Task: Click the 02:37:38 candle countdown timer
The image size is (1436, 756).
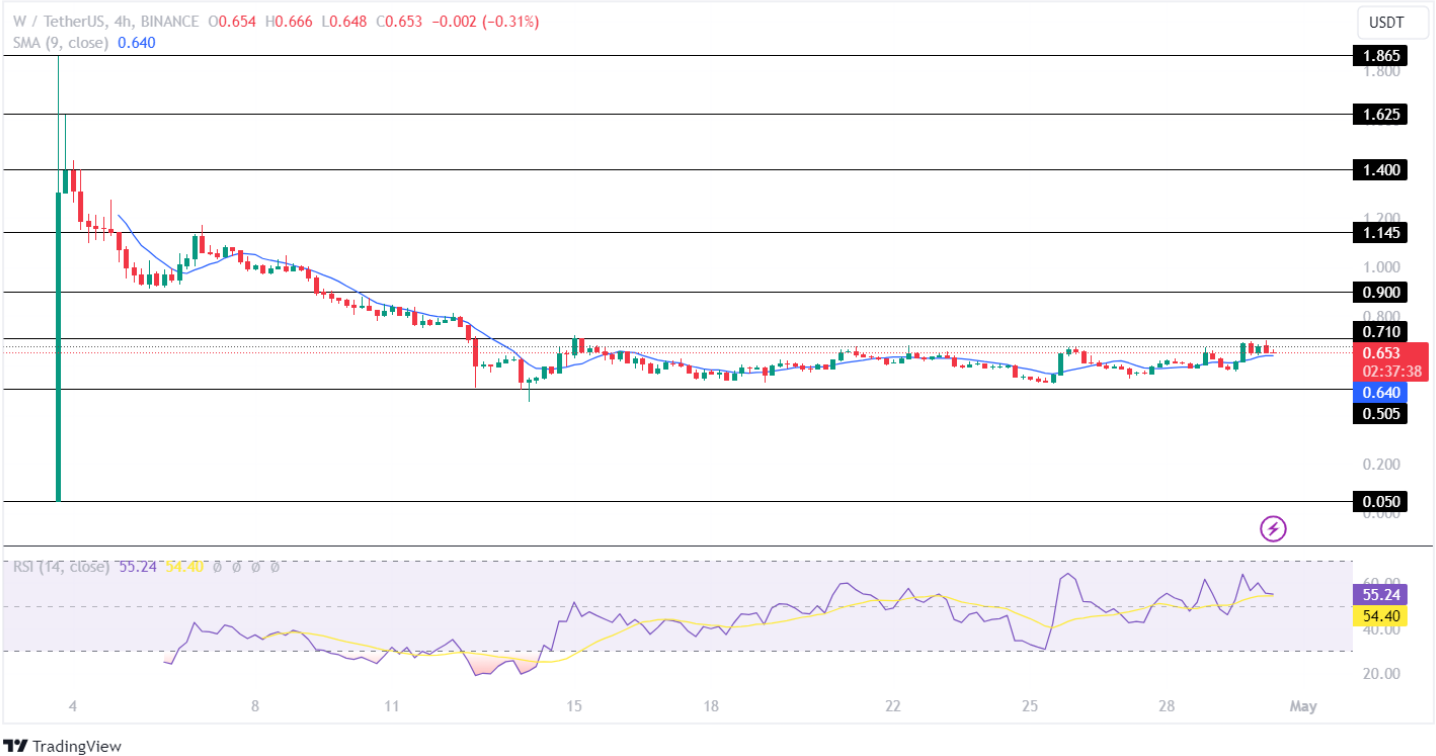Action: (x=1391, y=371)
